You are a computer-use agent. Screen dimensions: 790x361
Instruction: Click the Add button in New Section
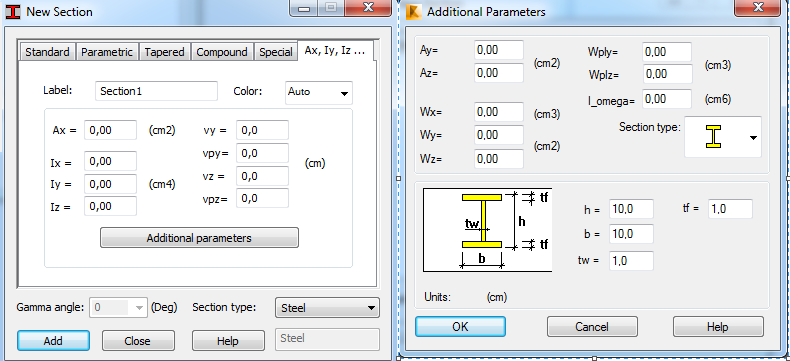pos(53,341)
